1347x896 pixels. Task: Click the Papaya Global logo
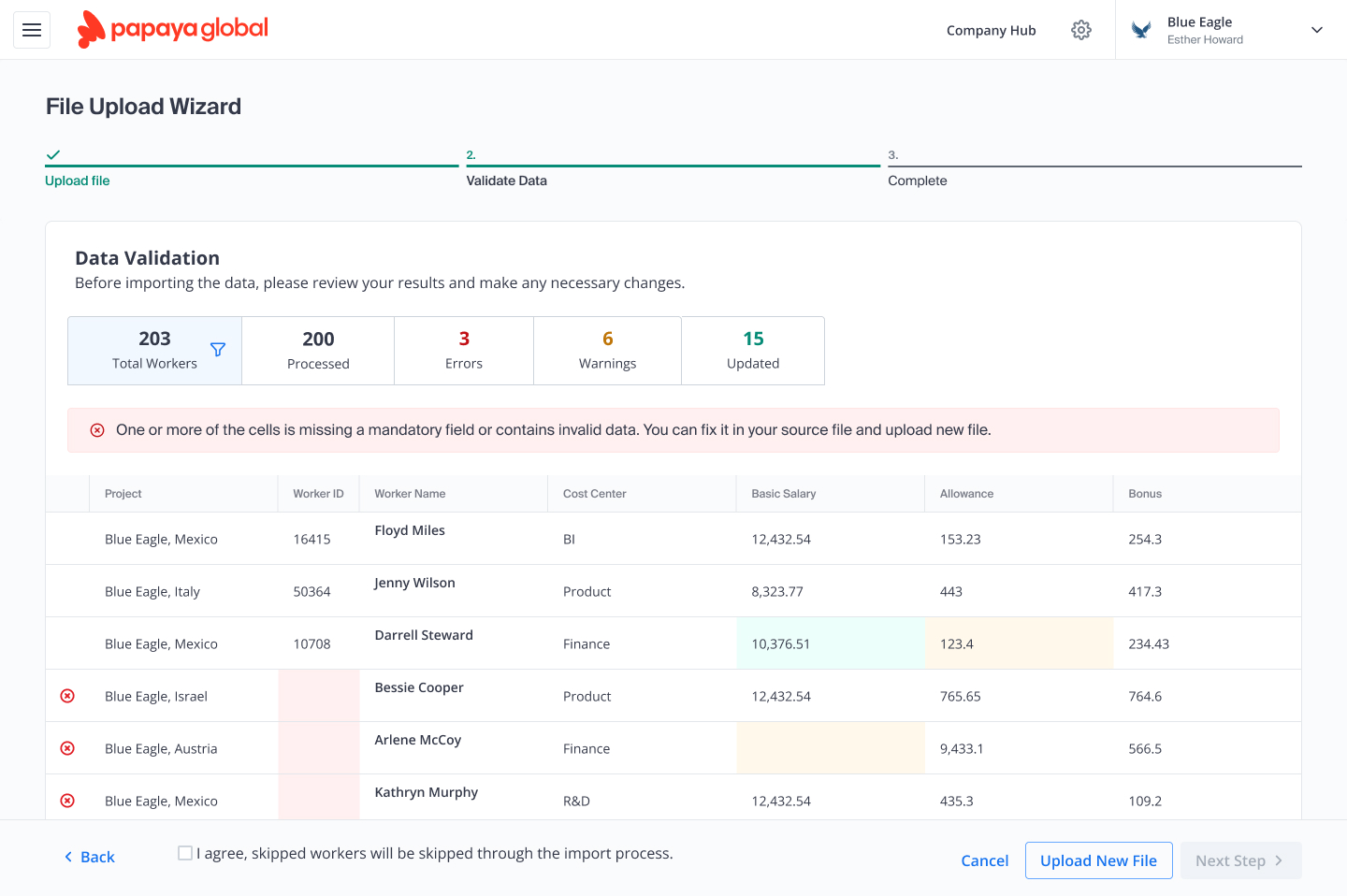point(172,29)
